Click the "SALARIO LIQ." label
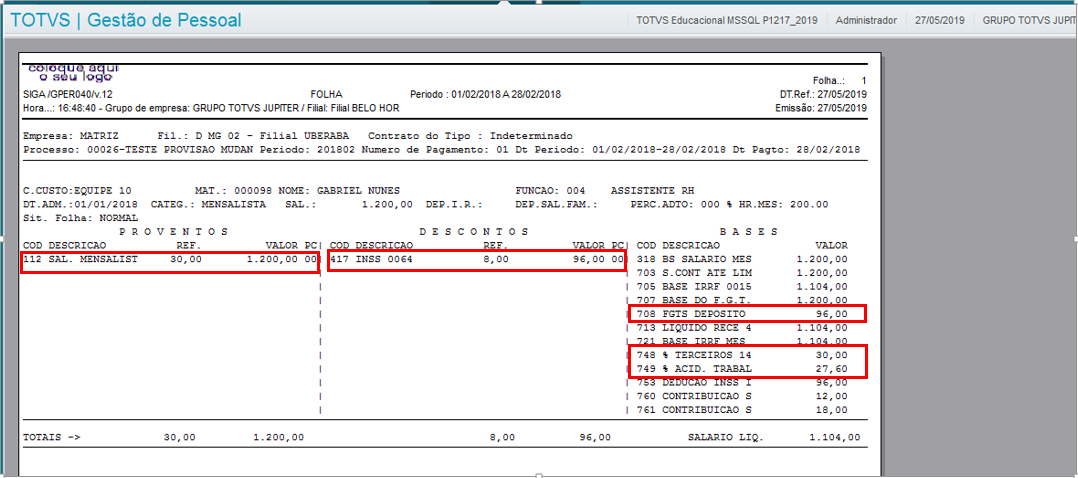The width and height of the screenshot is (1078, 478). [x=725, y=437]
